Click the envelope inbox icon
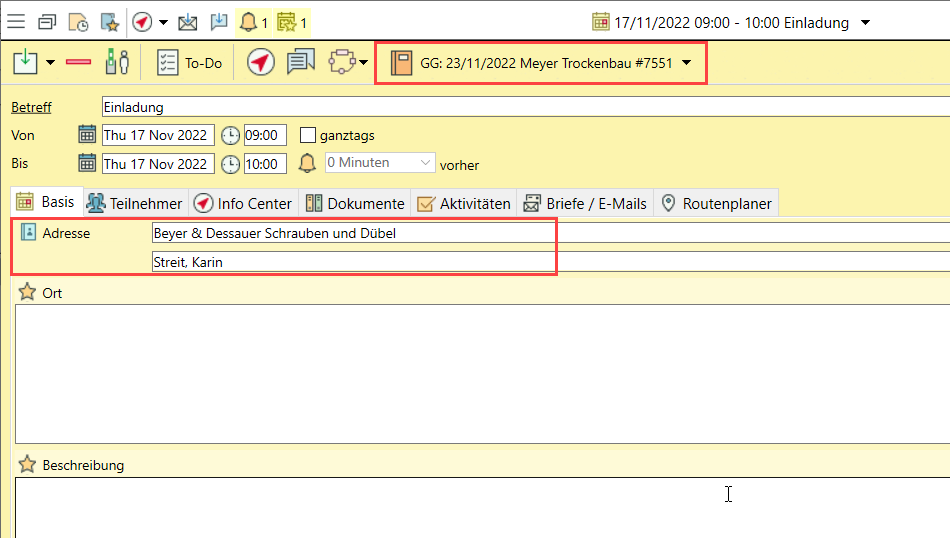 (188, 21)
